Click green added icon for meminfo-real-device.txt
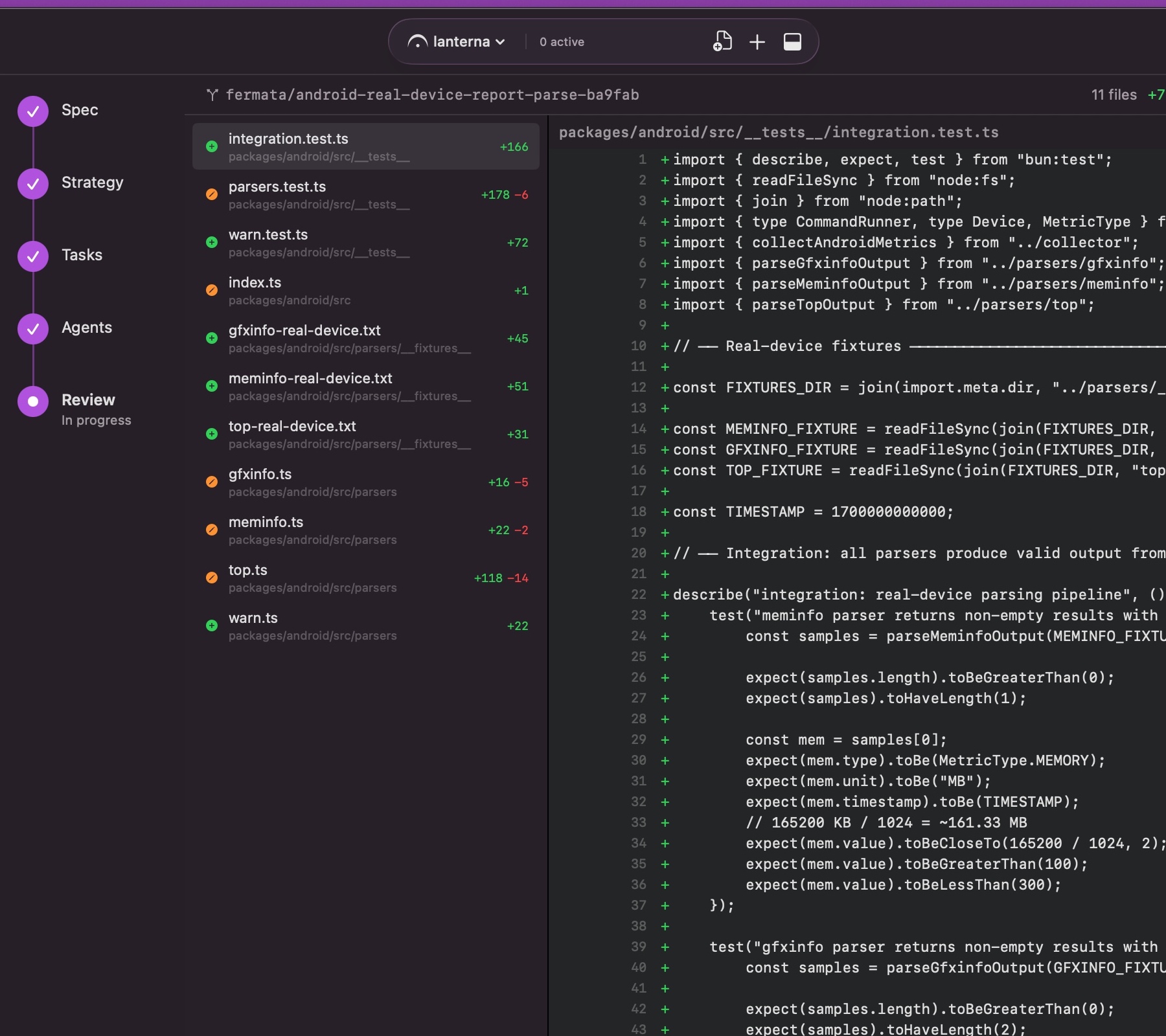The width and height of the screenshot is (1166, 1036). 212,386
